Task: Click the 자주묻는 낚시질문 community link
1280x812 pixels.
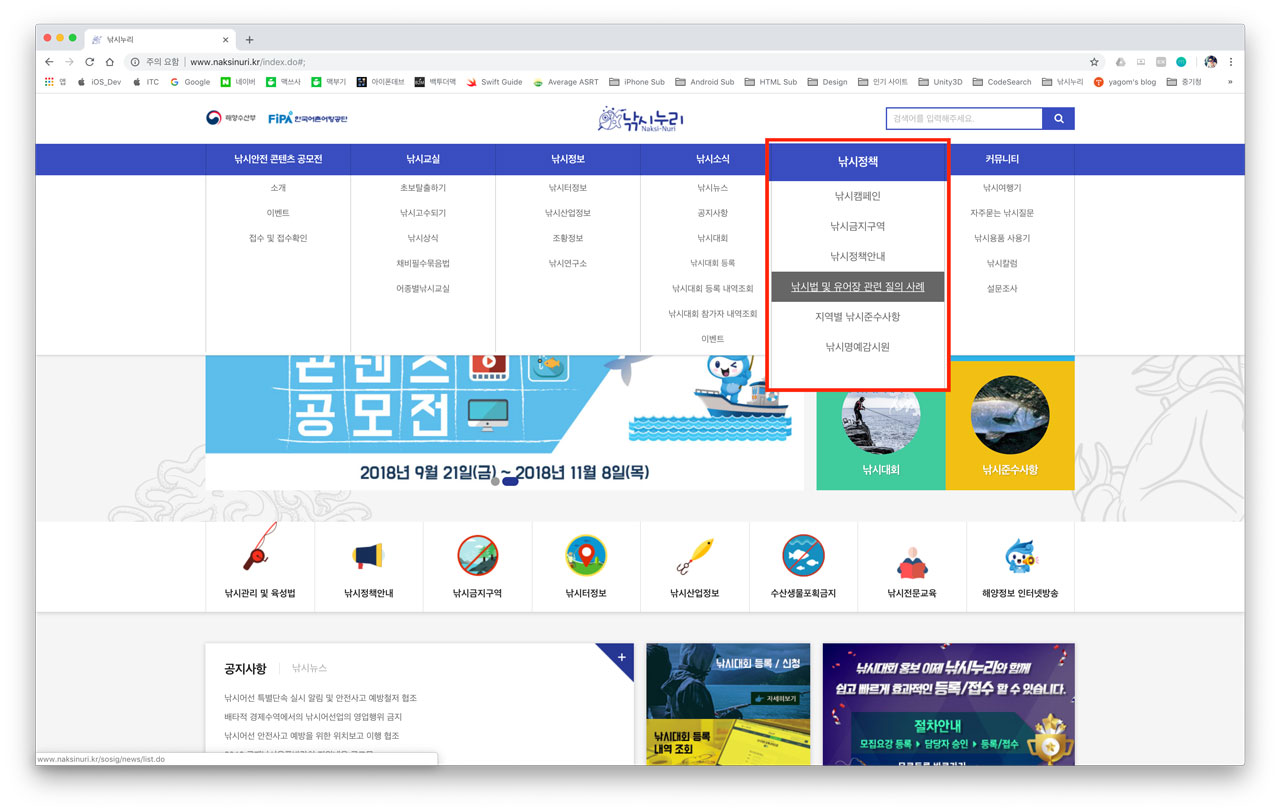Action: 1002,213
